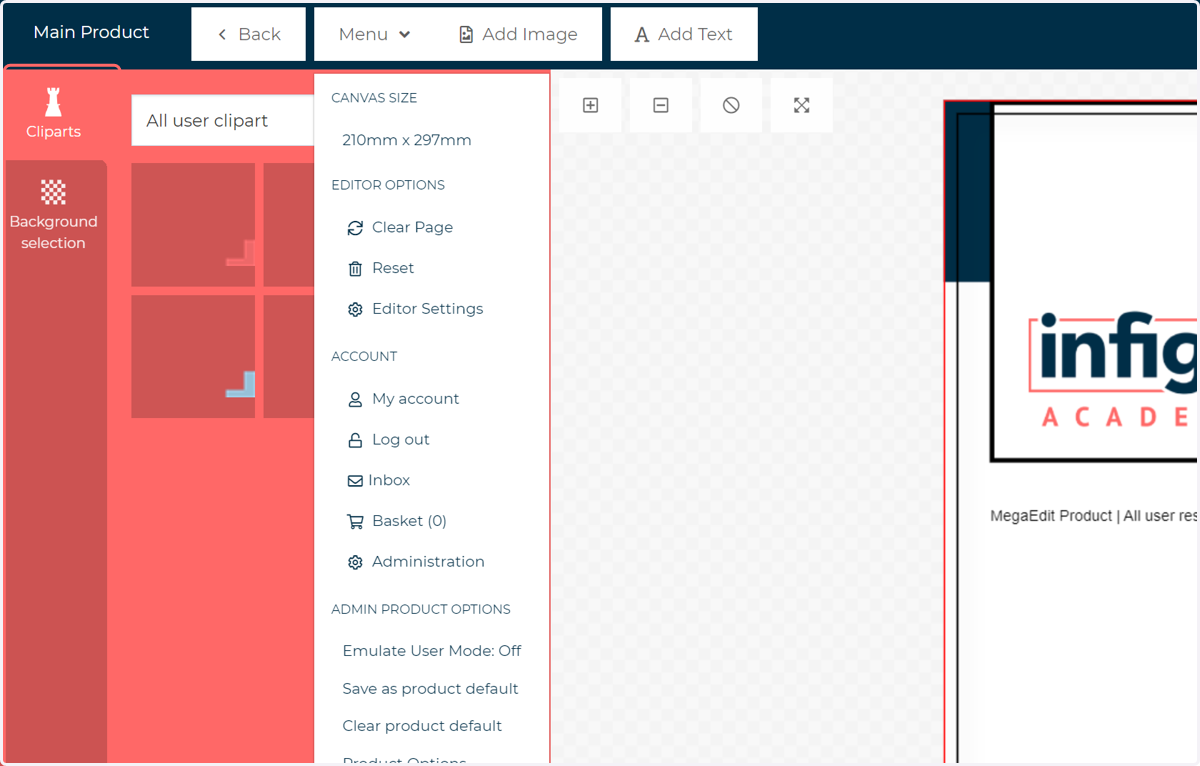The height and width of the screenshot is (766, 1200).
Task: Open the Background selection tab
Action: 54,215
